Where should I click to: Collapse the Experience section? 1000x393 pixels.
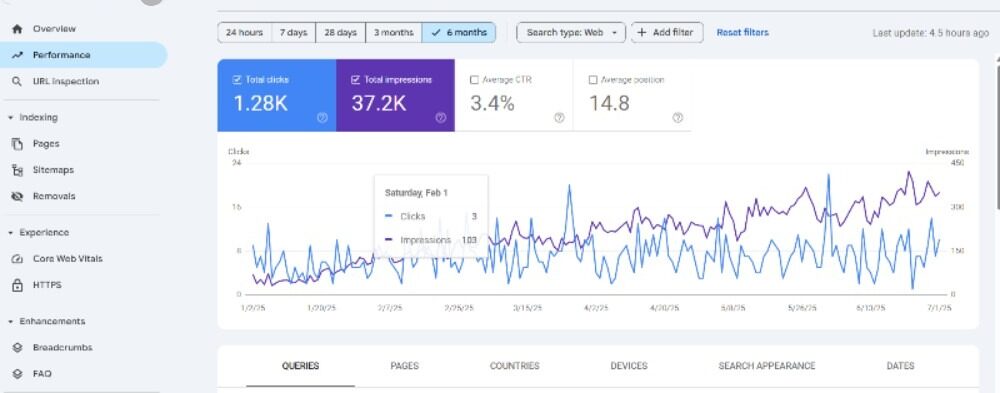(10, 233)
